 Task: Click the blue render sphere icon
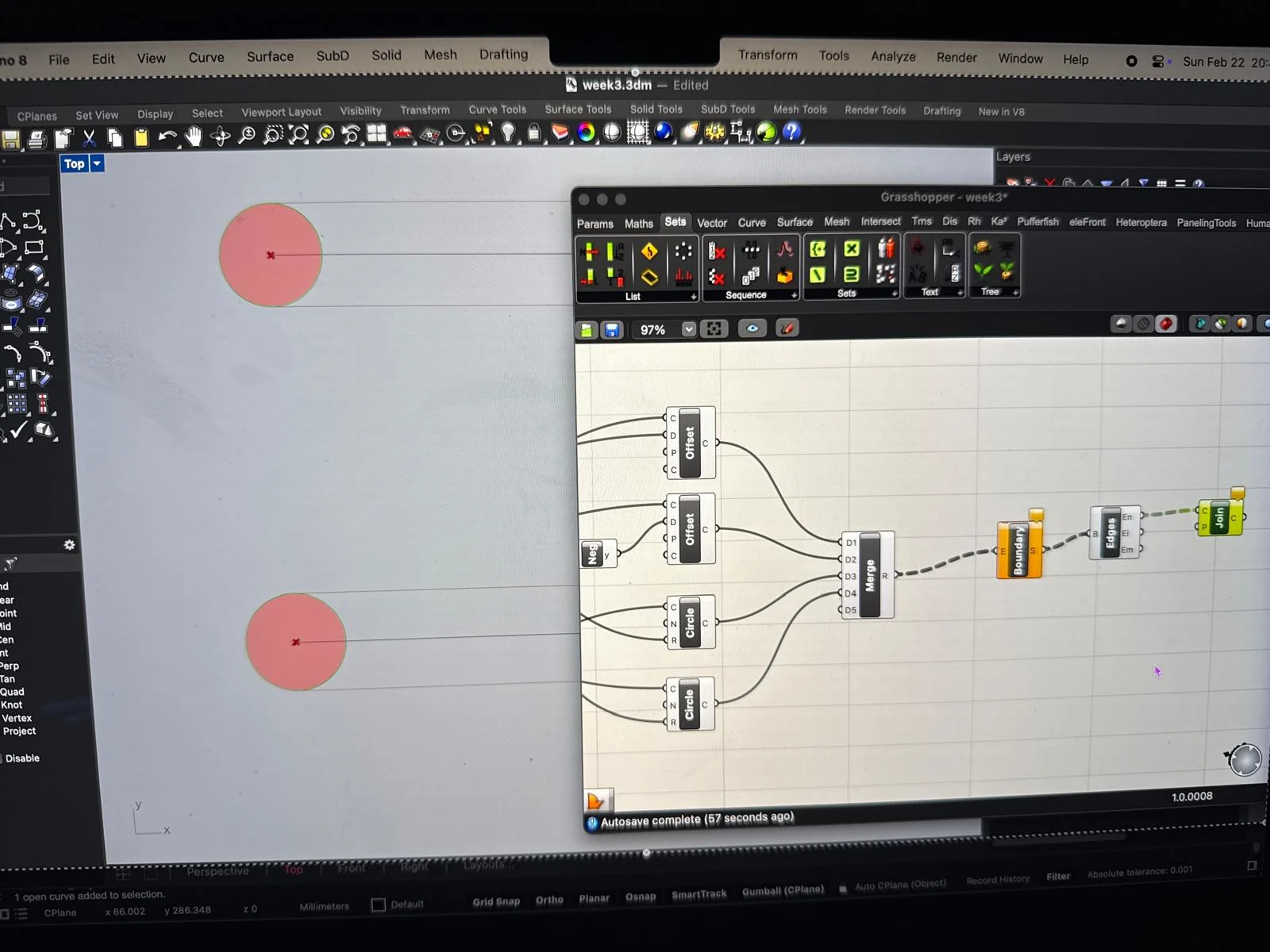click(664, 132)
